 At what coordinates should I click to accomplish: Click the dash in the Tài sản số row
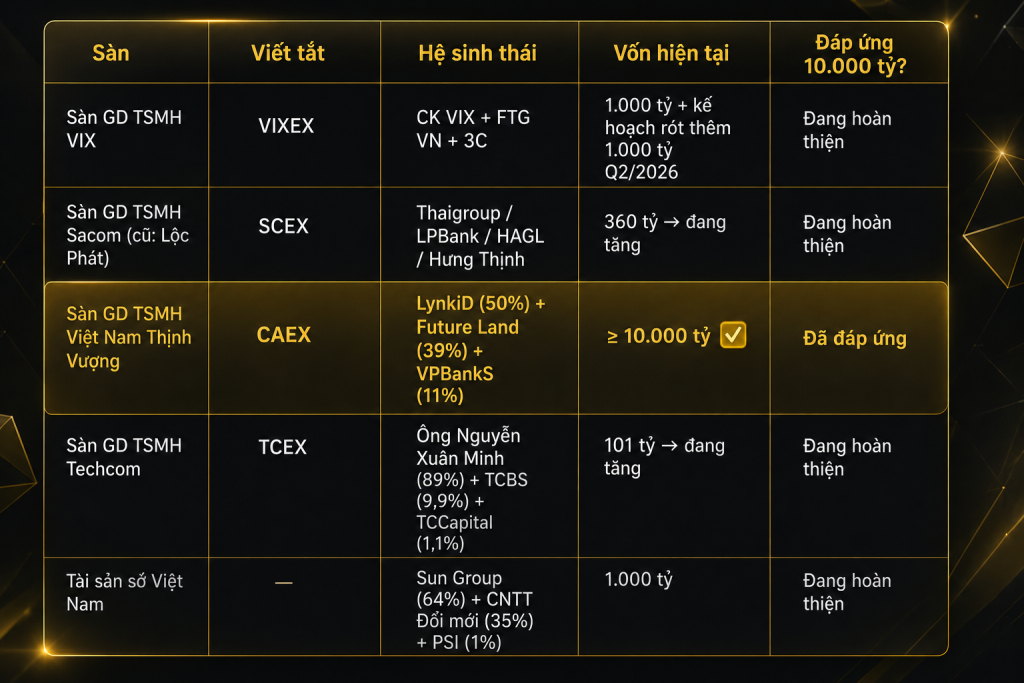(283, 582)
